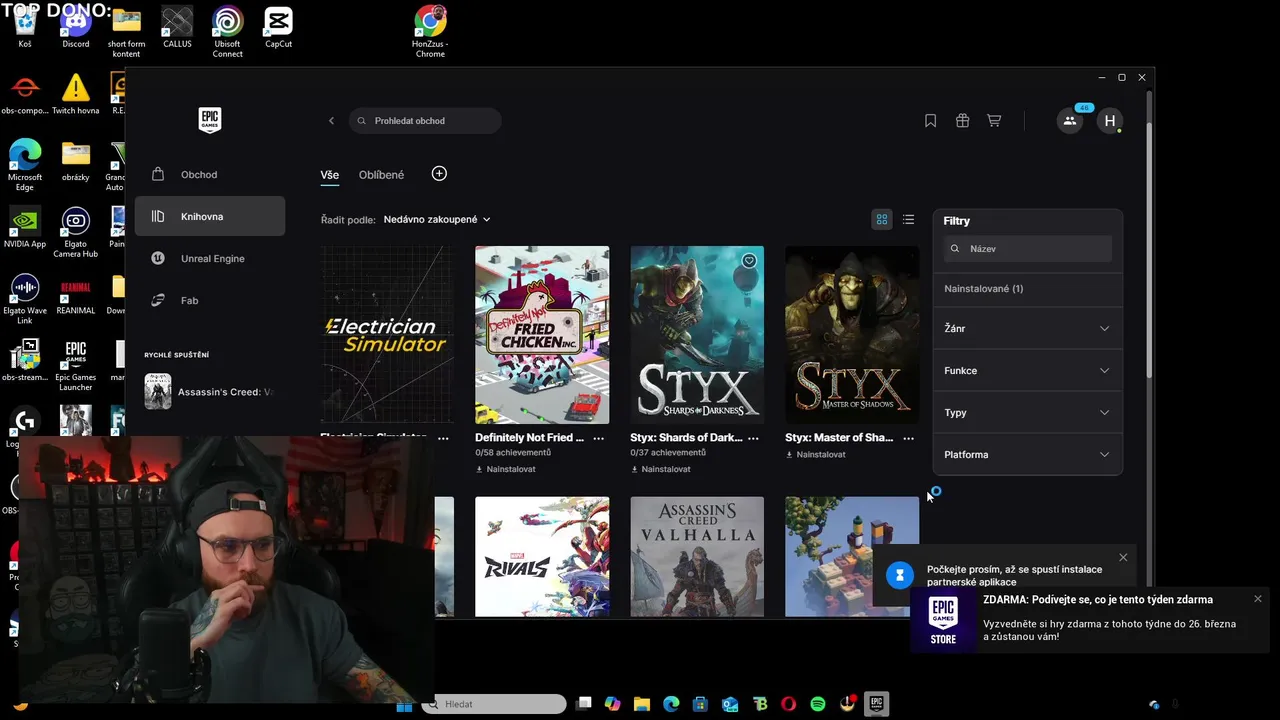This screenshot has height=720, width=1280.
Task: Open Epic Games Launcher desktop shortcut
Action: pyautogui.click(x=76, y=366)
